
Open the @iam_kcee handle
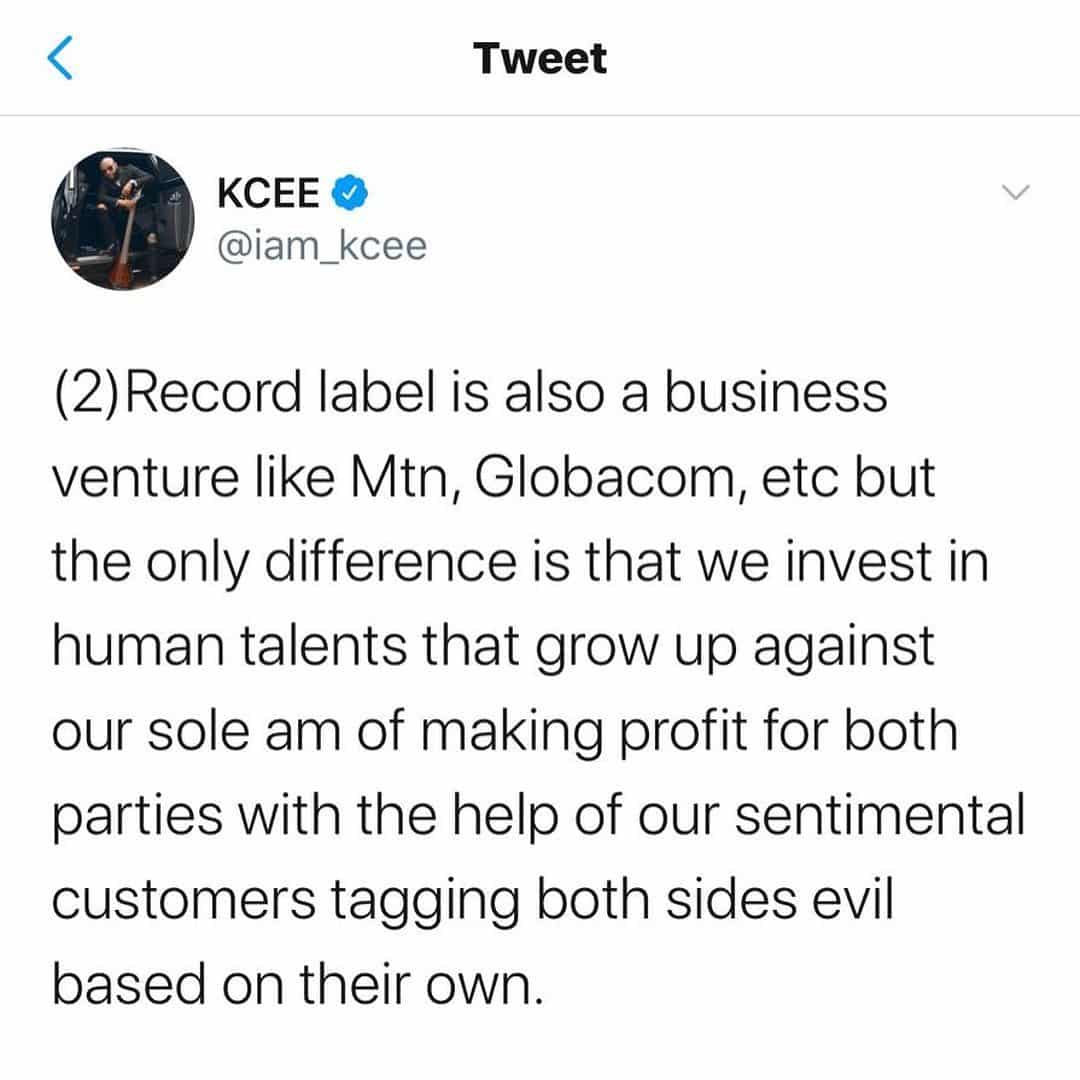pyautogui.click(x=322, y=244)
